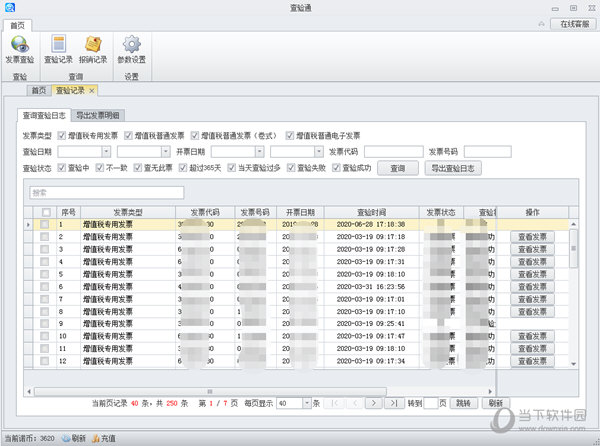
Task: Expand the first 开票日期 date dropdown
Action: point(260,152)
